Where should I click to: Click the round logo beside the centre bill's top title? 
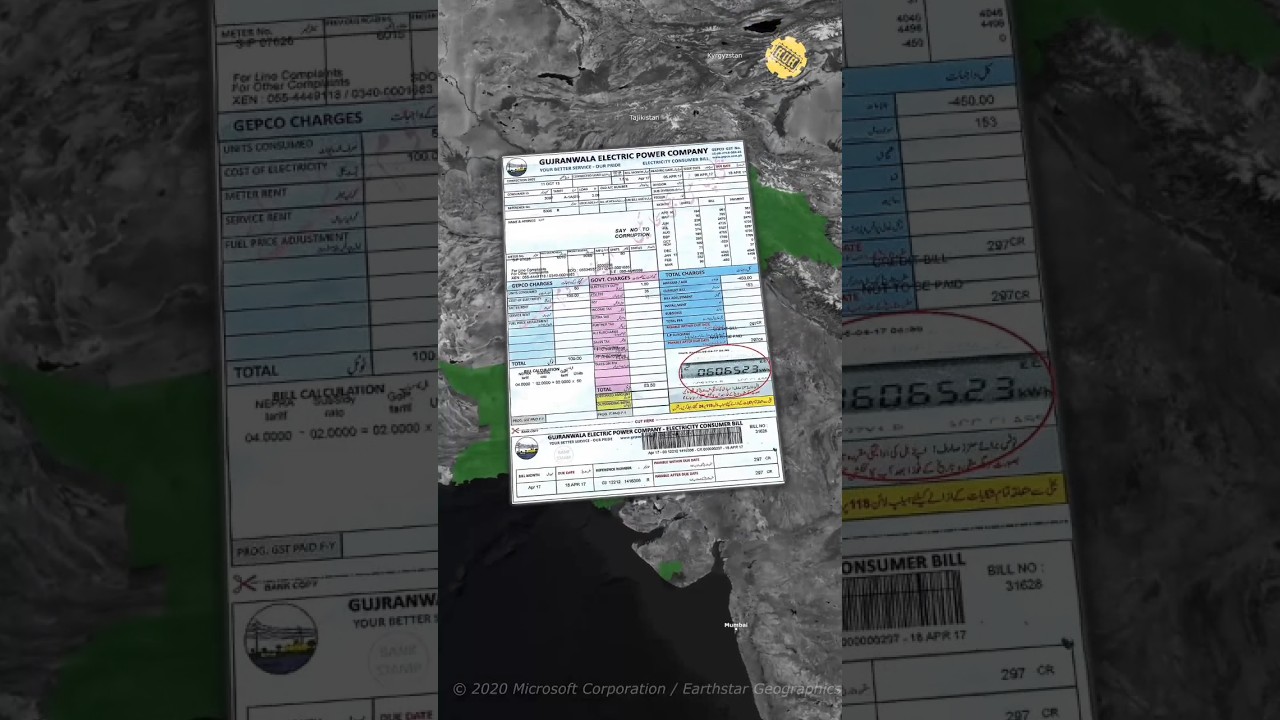point(516,168)
